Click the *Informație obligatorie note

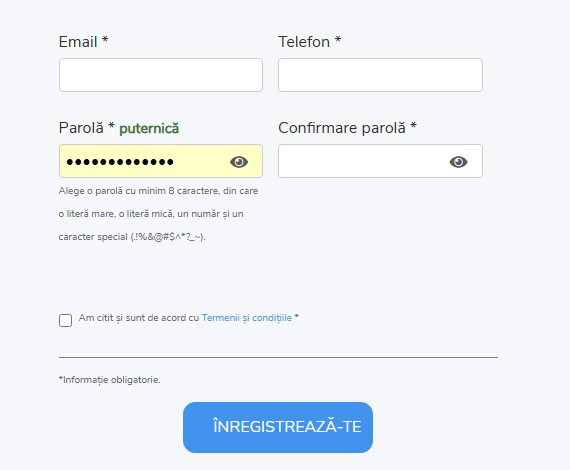pos(109,380)
